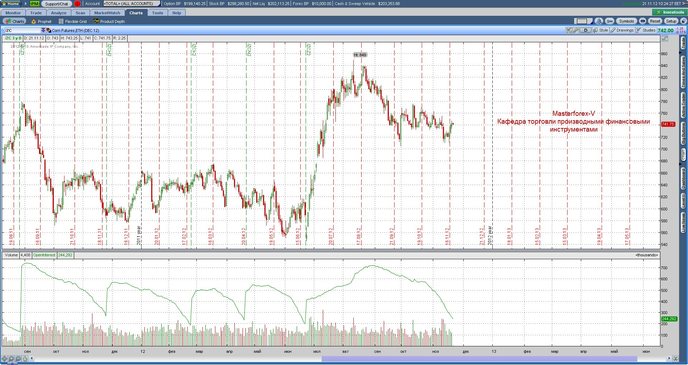This screenshot has width=688, height=365.
Task: Switch to the Scan tab
Action: coord(81,13)
